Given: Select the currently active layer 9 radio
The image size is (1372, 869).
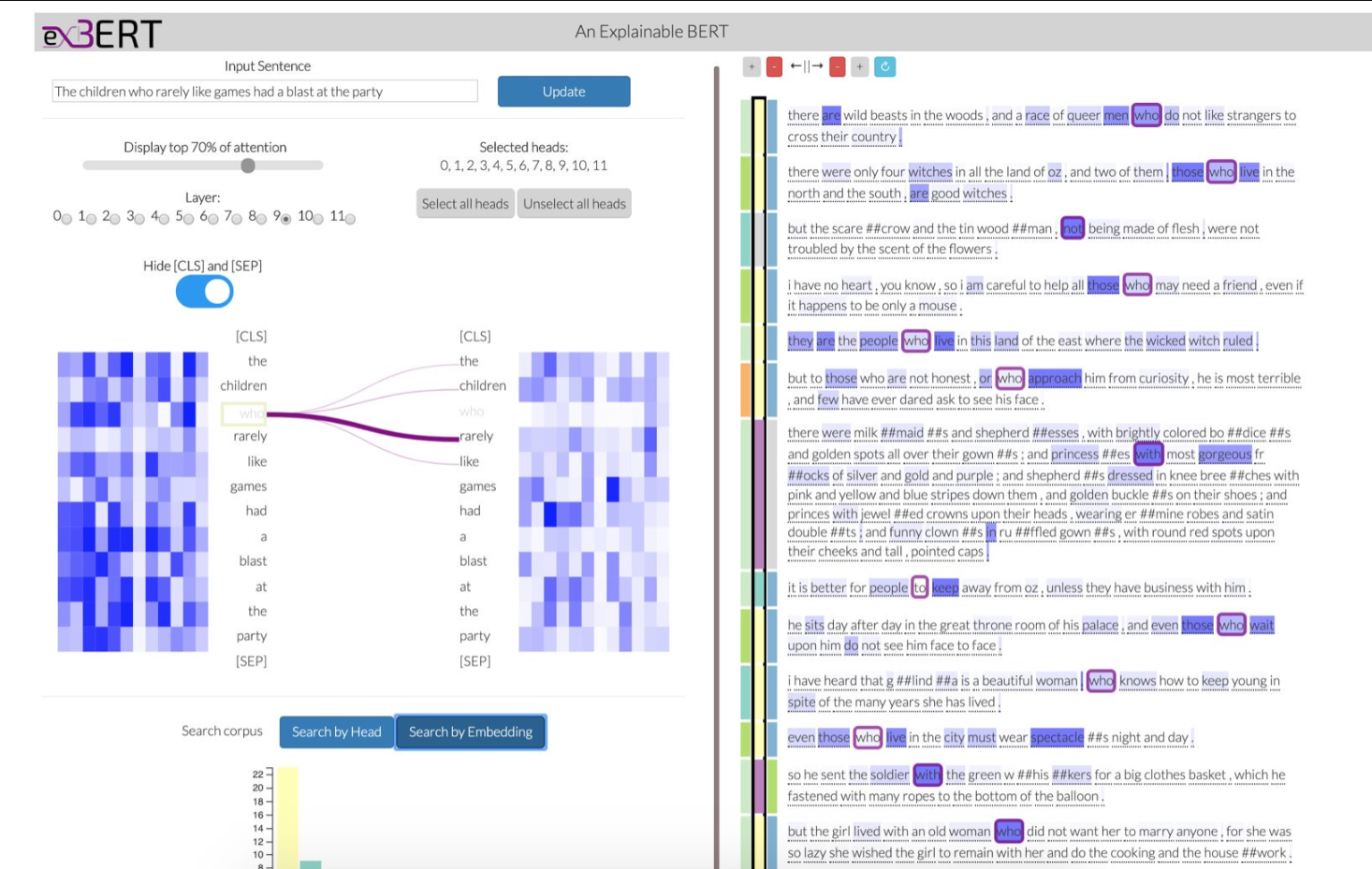Looking at the screenshot, I should click(285, 219).
